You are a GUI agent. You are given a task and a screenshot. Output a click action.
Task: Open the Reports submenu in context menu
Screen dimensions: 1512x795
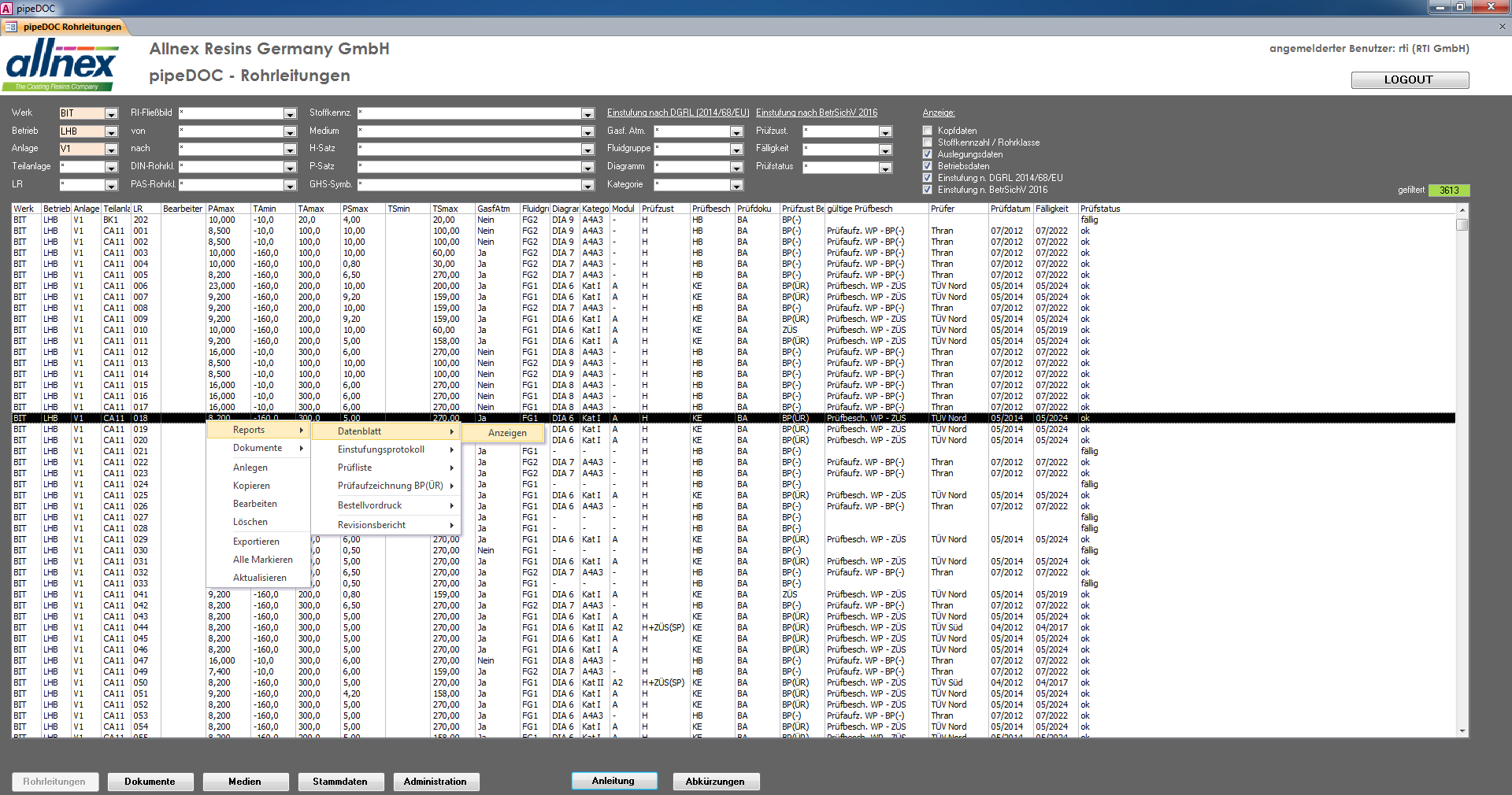(258, 430)
